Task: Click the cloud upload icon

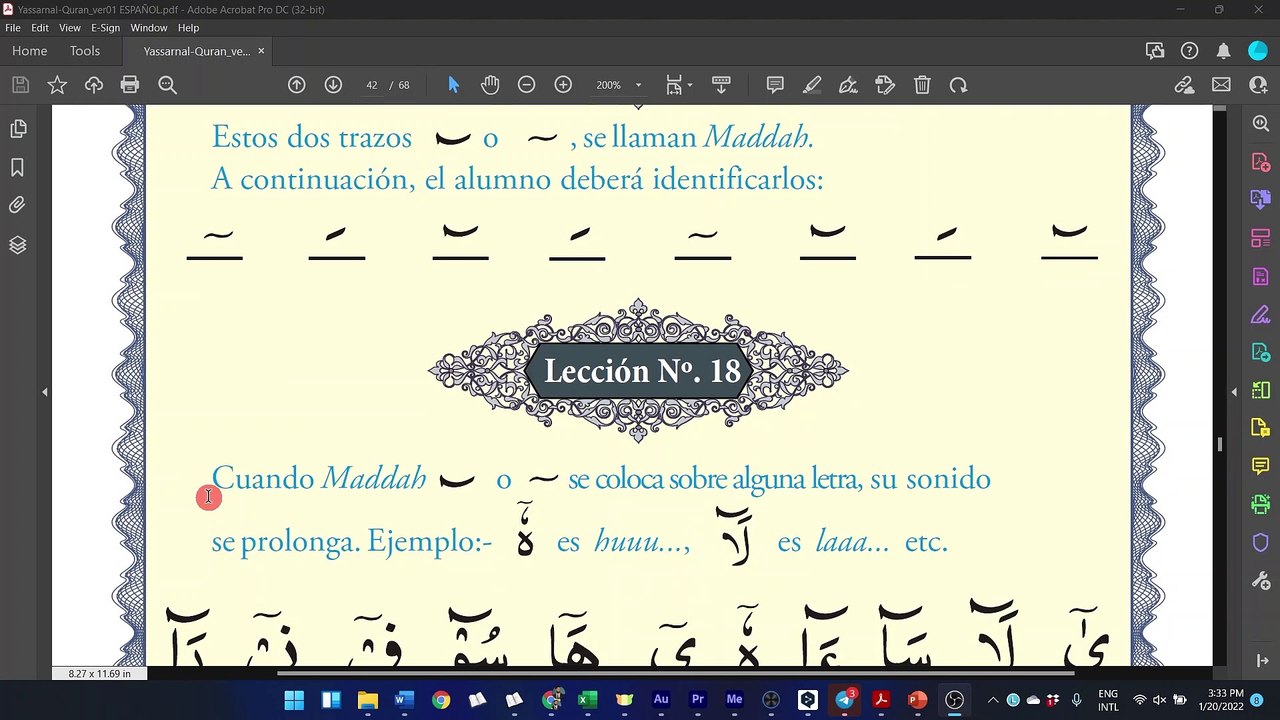Action: [94, 85]
